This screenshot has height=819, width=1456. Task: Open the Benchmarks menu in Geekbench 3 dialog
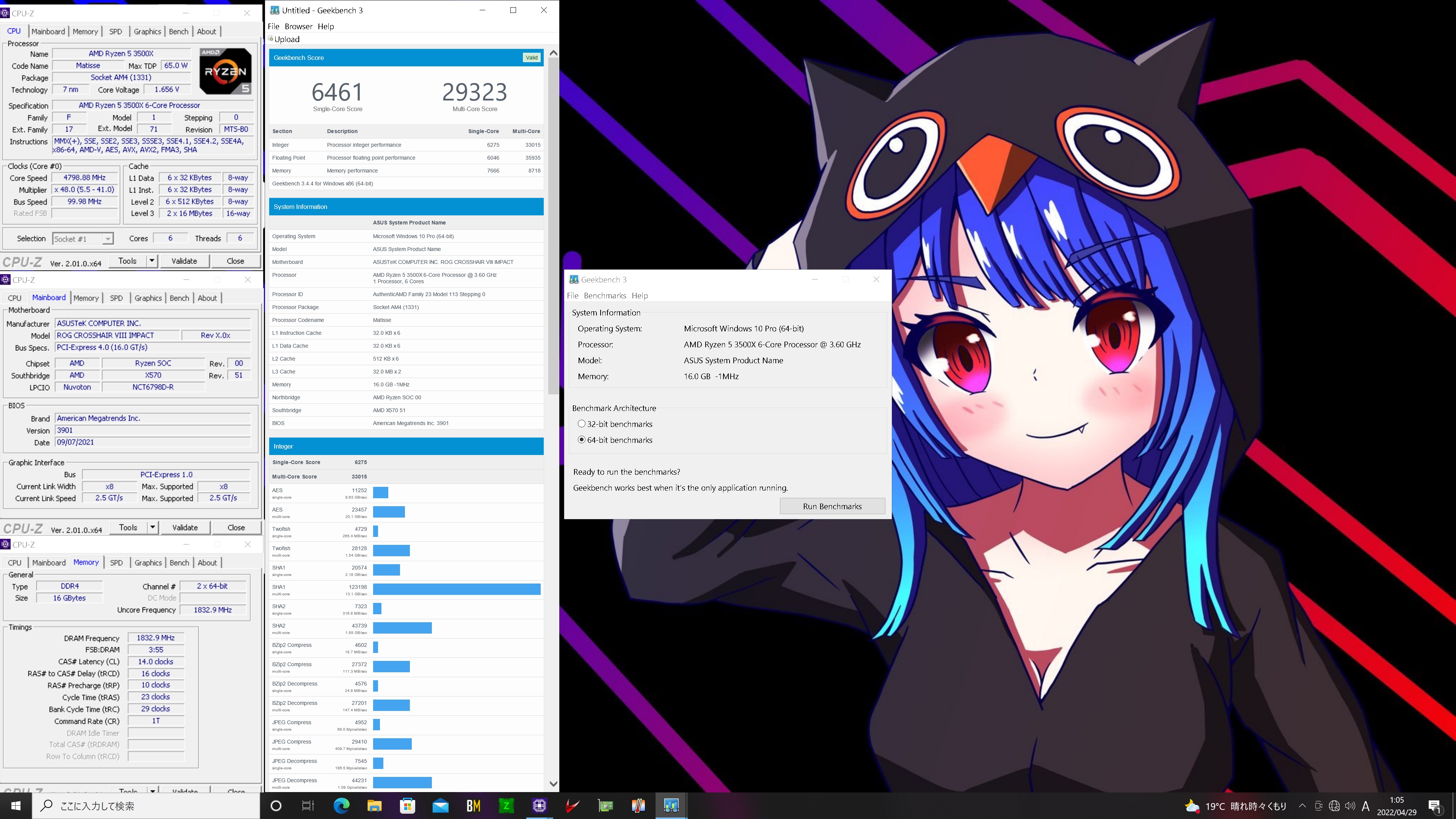click(605, 296)
